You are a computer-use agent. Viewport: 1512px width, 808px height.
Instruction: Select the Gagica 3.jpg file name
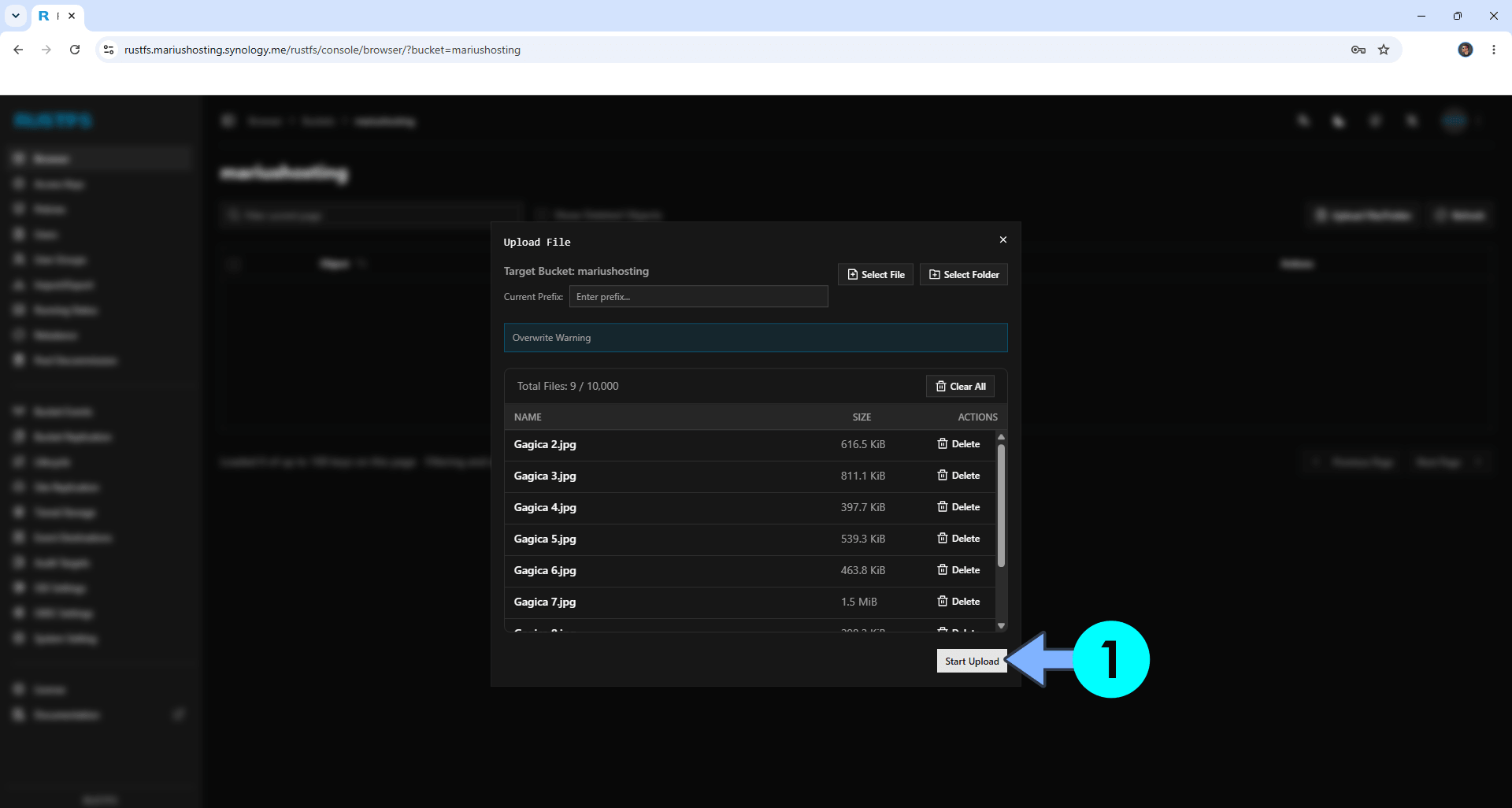coord(545,476)
